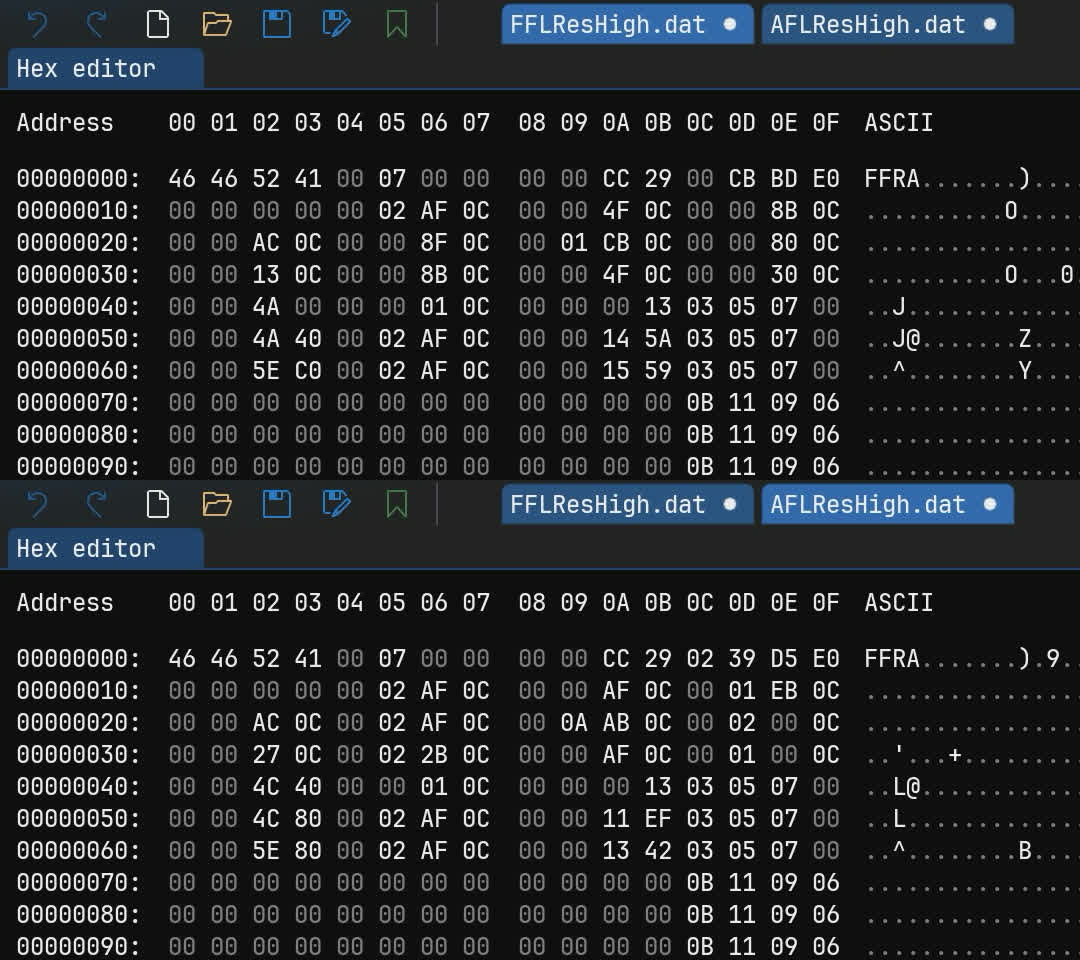The height and width of the screenshot is (960, 1080).
Task: Select byte 39 in the first row of the AFLResHigh view
Action: tap(742, 659)
